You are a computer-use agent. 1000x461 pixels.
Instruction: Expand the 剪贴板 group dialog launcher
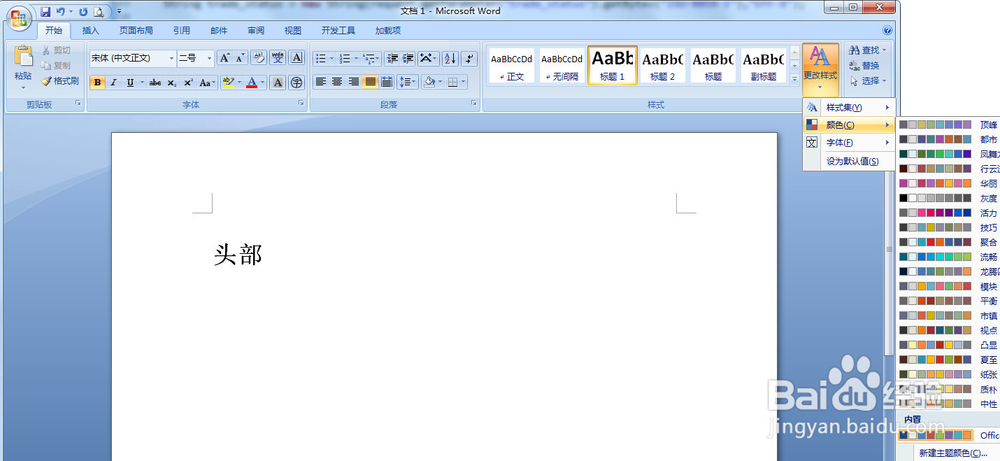[x=78, y=103]
